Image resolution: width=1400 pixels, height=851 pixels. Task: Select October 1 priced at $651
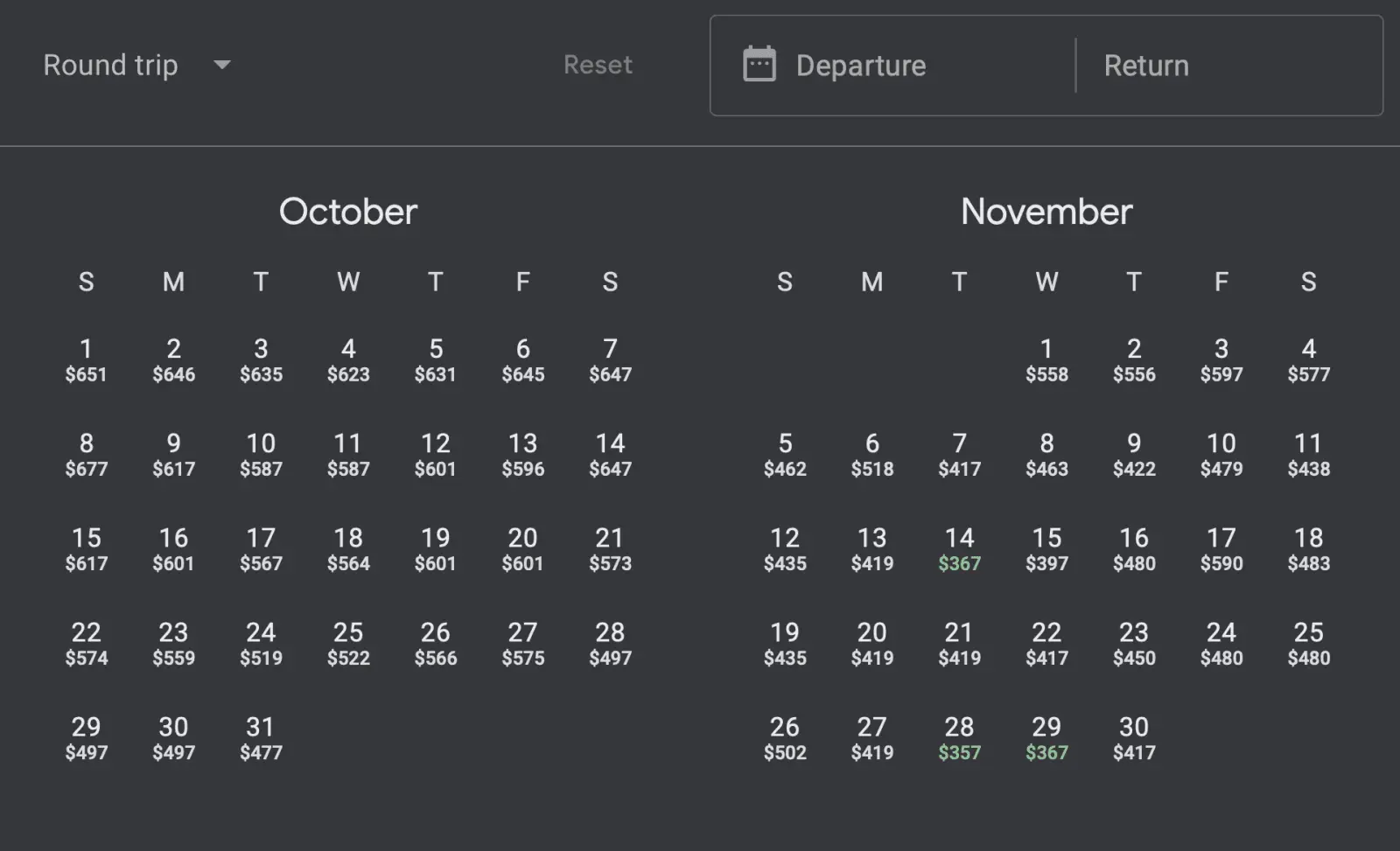(x=86, y=359)
